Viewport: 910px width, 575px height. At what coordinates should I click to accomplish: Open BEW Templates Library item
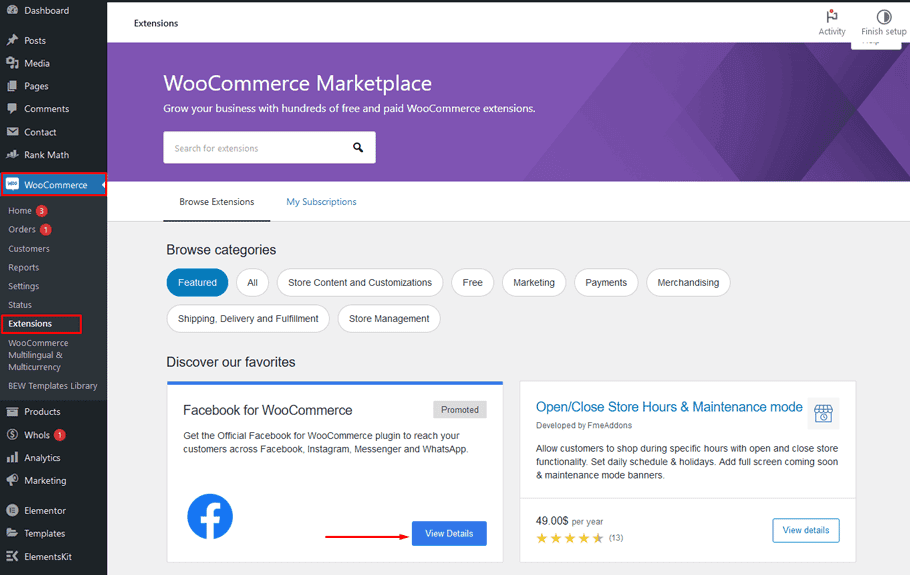[53, 386]
